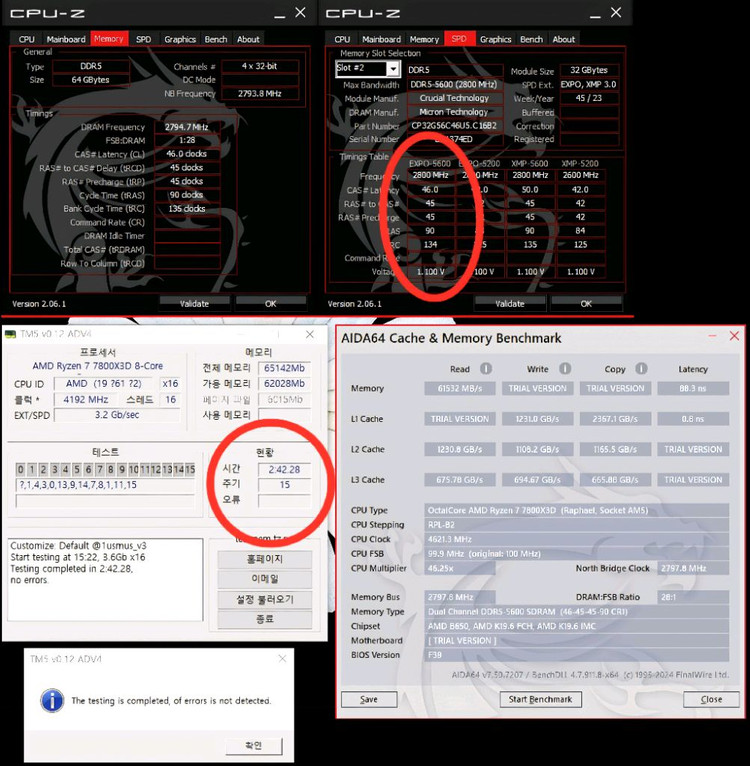Image resolution: width=750 pixels, height=766 pixels.
Task: Click OK in left CPU-Z window
Action: [x=271, y=303]
